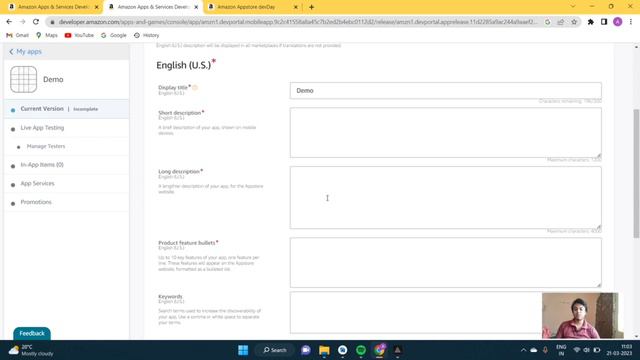Open the chat app on the taskbar
Image resolution: width=640 pixels, height=360 pixels.
click(306, 350)
